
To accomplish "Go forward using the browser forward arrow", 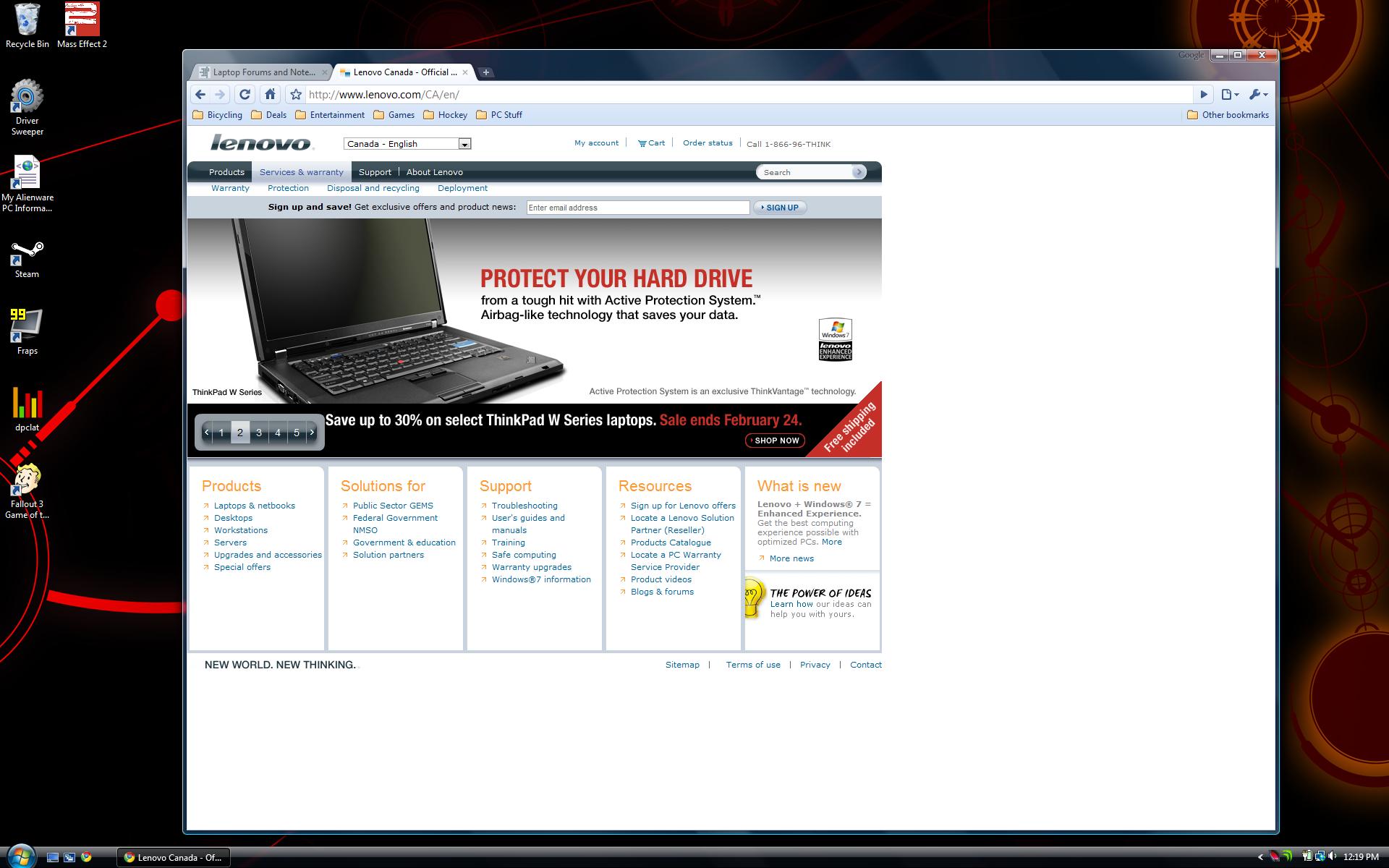I will click(220, 94).
